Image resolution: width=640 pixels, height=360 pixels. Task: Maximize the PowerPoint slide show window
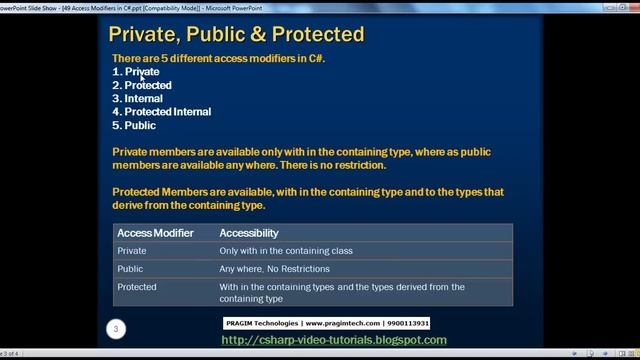(622, 7)
